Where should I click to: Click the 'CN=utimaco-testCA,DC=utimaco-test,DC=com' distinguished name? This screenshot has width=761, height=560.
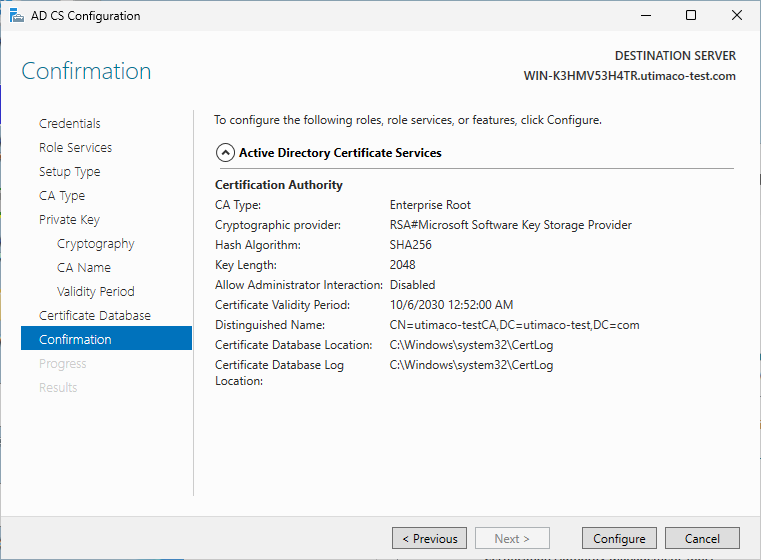(514, 325)
